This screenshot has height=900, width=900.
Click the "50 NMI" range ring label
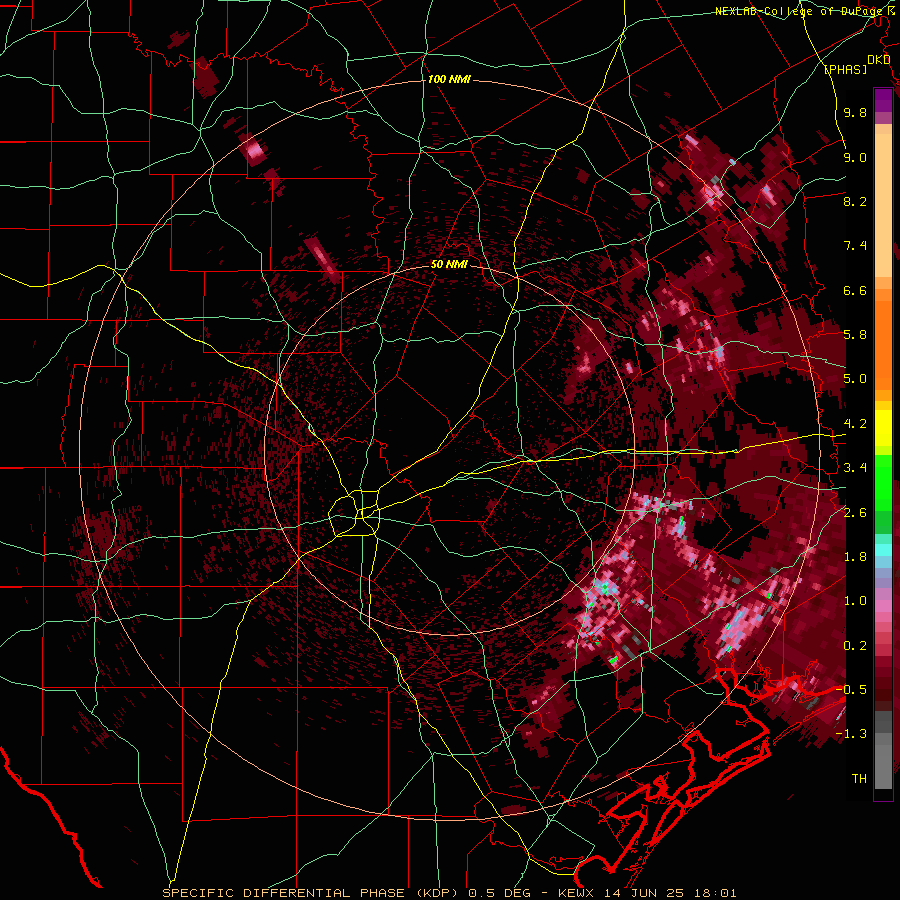pyautogui.click(x=449, y=265)
